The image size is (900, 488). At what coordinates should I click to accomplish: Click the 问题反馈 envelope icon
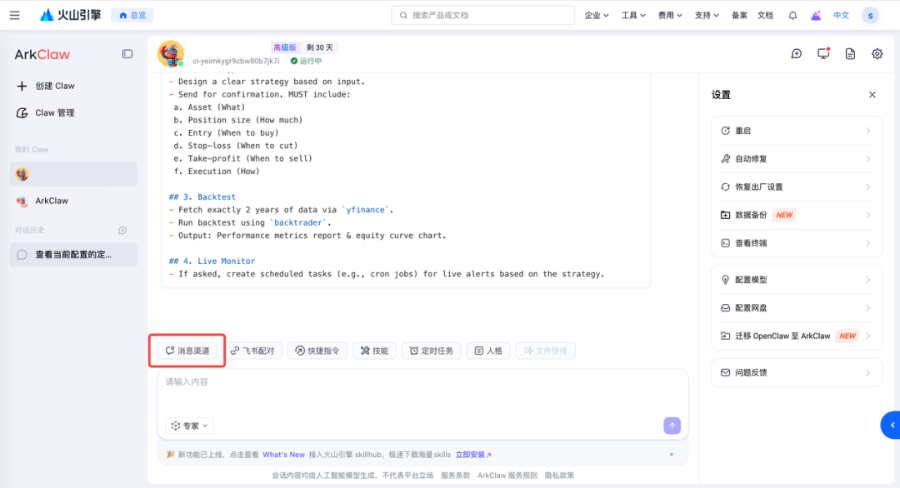click(x=726, y=373)
